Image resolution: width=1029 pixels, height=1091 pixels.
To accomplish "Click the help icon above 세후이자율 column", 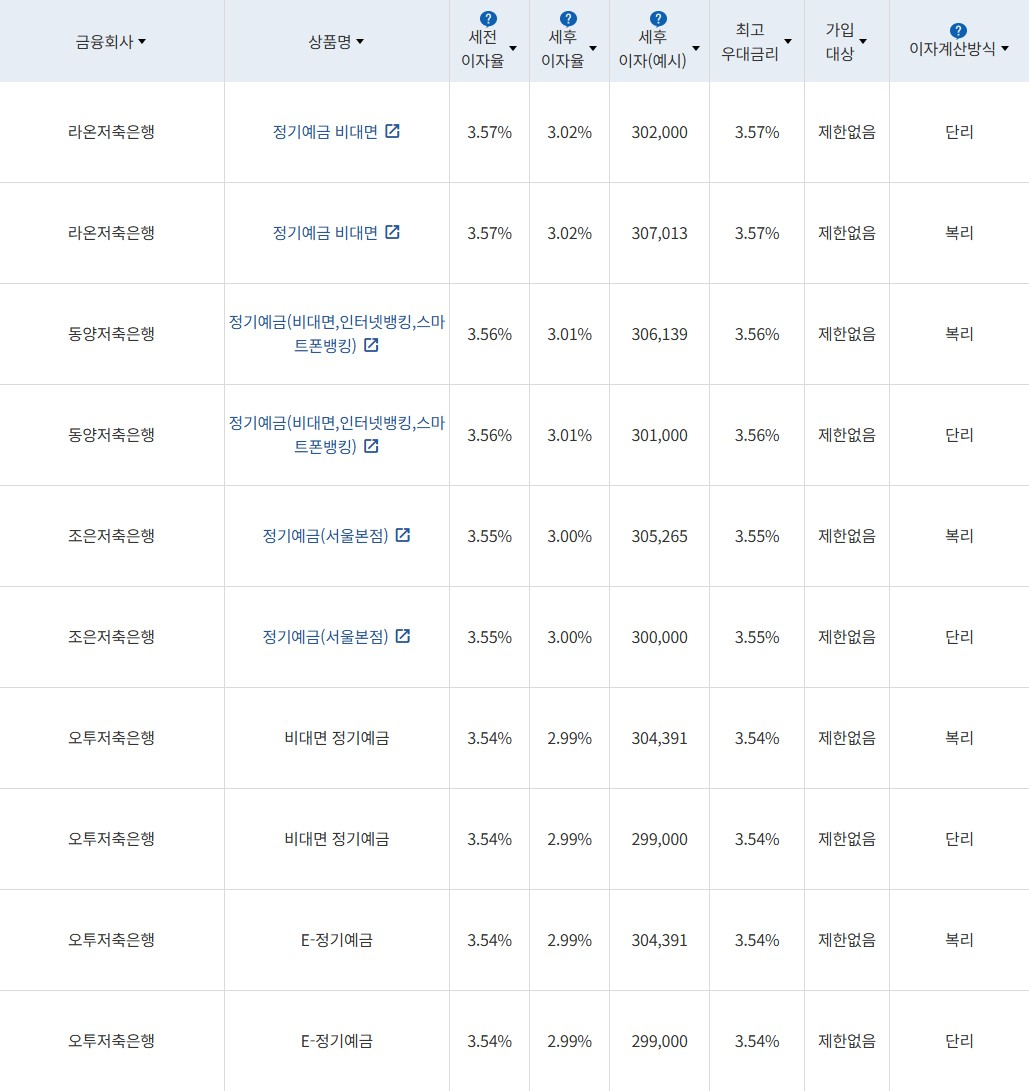I will coord(568,17).
